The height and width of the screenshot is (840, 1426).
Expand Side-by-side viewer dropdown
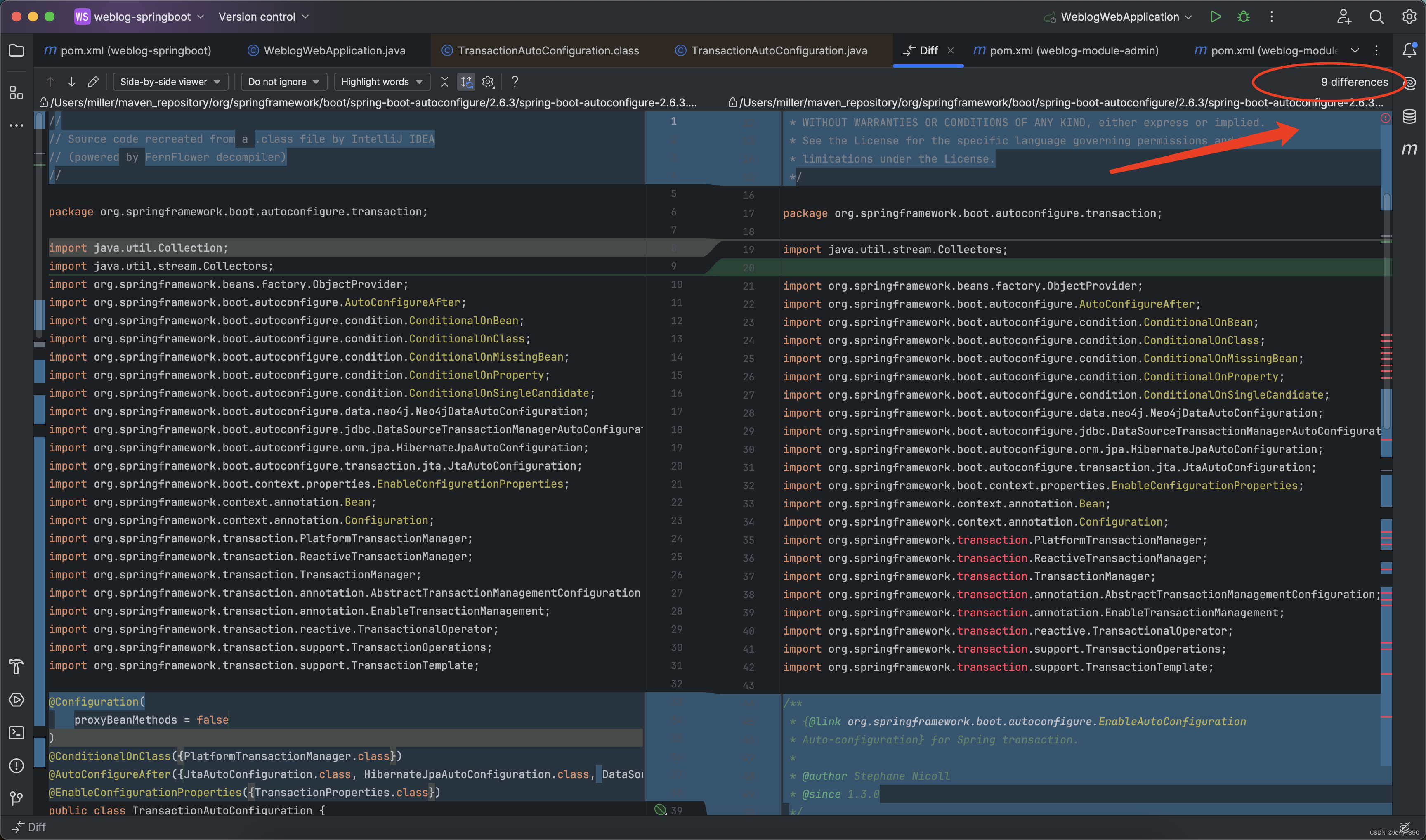tap(170, 82)
